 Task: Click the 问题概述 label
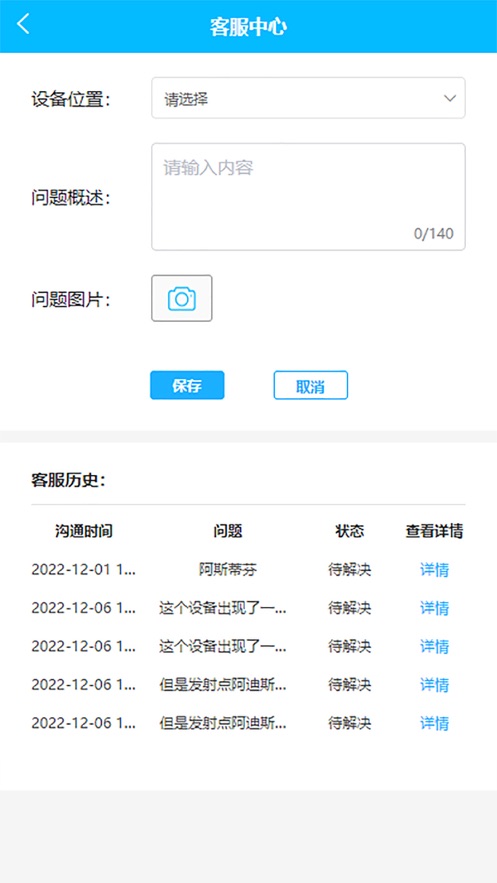click(x=70, y=198)
